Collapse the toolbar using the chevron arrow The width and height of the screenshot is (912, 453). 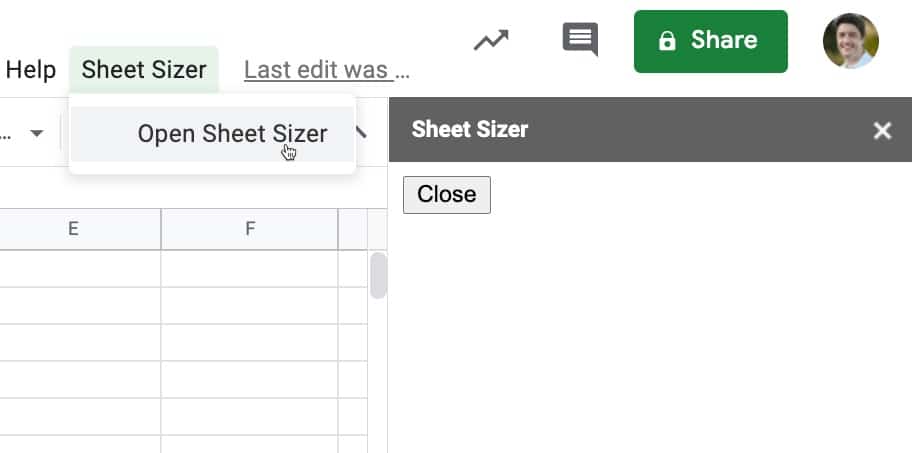(361, 133)
